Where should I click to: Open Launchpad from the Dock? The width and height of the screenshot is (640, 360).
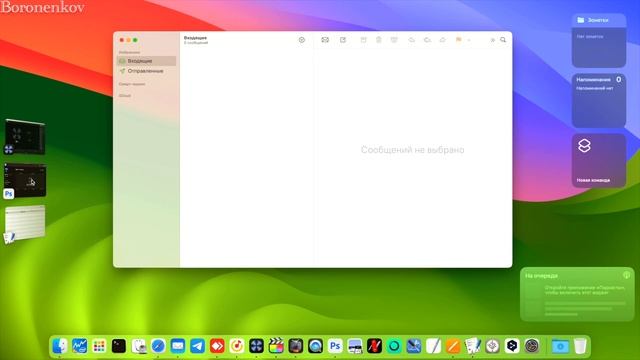coord(99,346)
